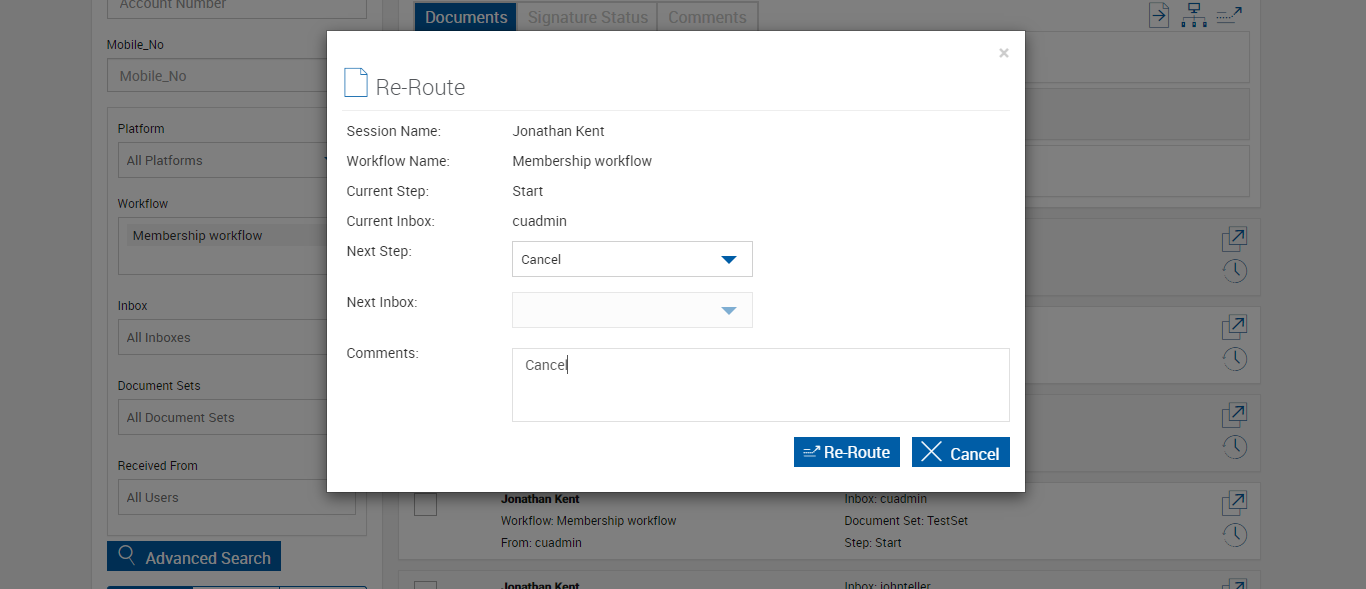Image resolution: width=1366 pixels, height=589 pixels.
Task: Switch to the Signature Status tab
Action: [587, 17]
